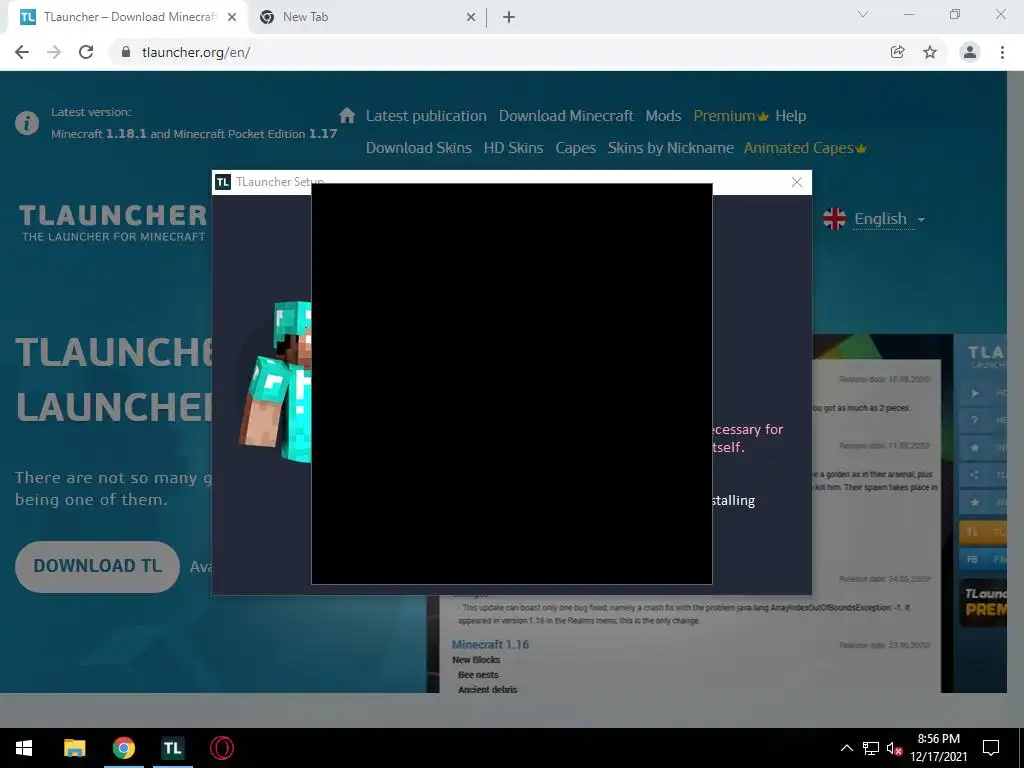Click the UK flag icon
The height and width of the screenshot is (768, 1024).
[834, 219]
